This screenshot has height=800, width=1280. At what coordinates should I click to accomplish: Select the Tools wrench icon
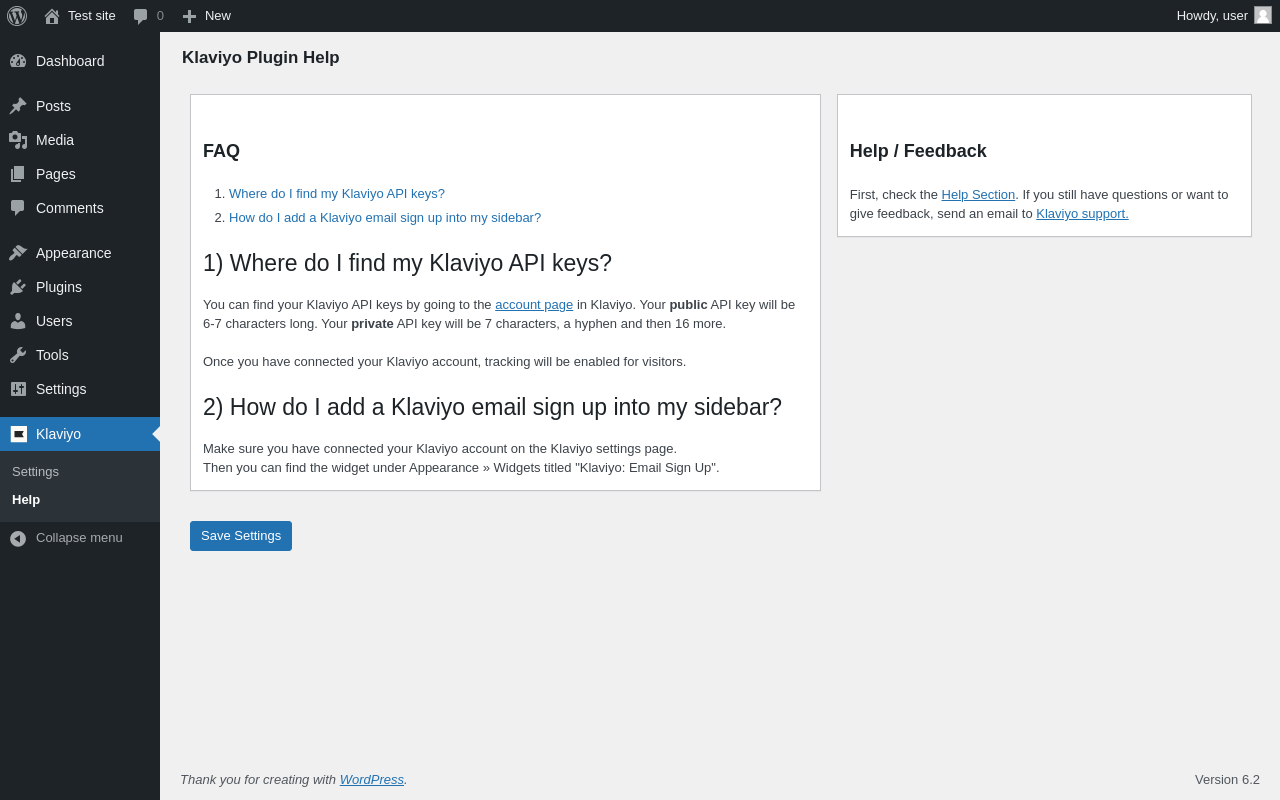pyautogui.click(x=18, y=355)
